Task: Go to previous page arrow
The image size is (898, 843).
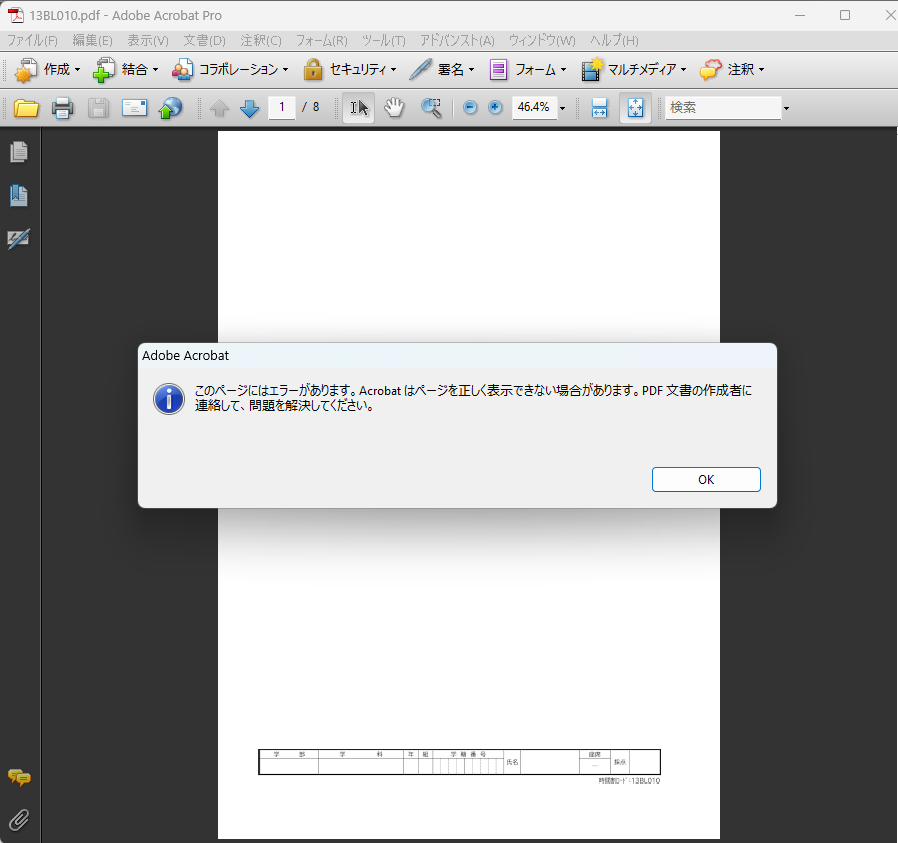Action: click(219, 108)
